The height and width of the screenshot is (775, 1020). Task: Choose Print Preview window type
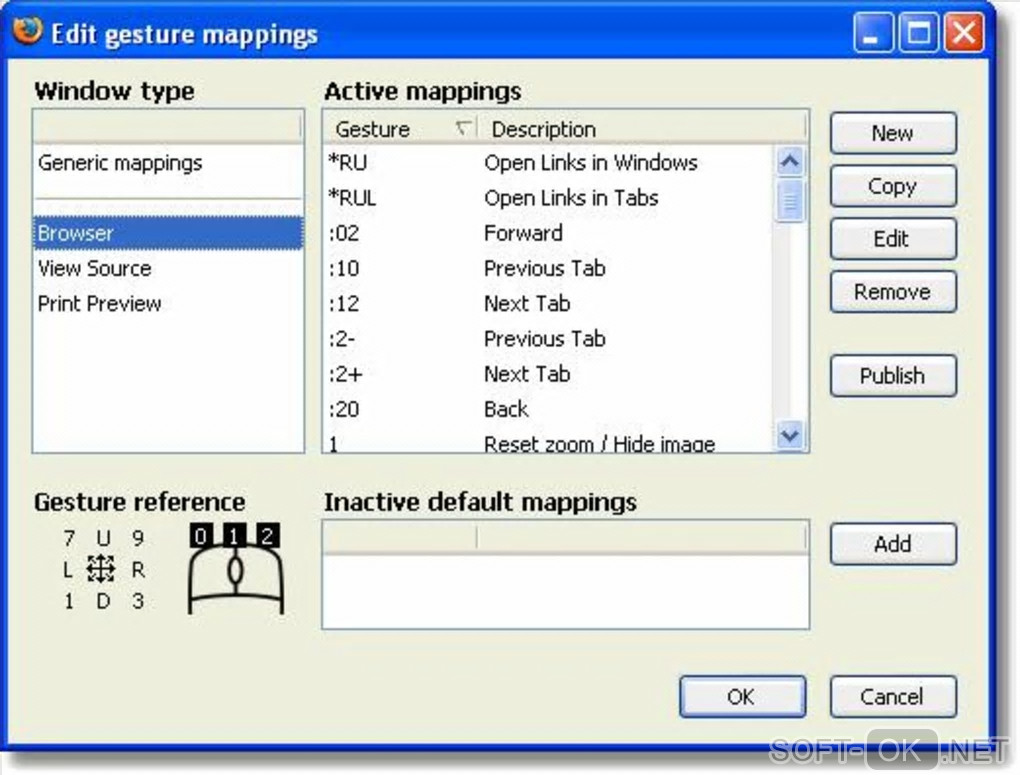168,303
